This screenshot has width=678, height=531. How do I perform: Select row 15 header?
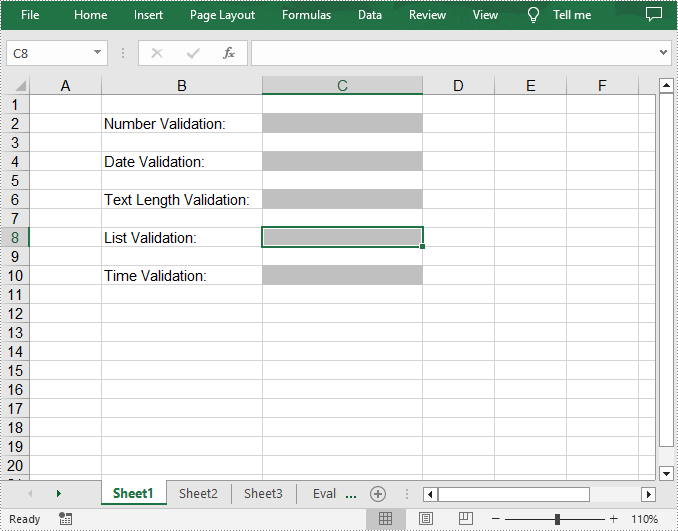point(15,371)
